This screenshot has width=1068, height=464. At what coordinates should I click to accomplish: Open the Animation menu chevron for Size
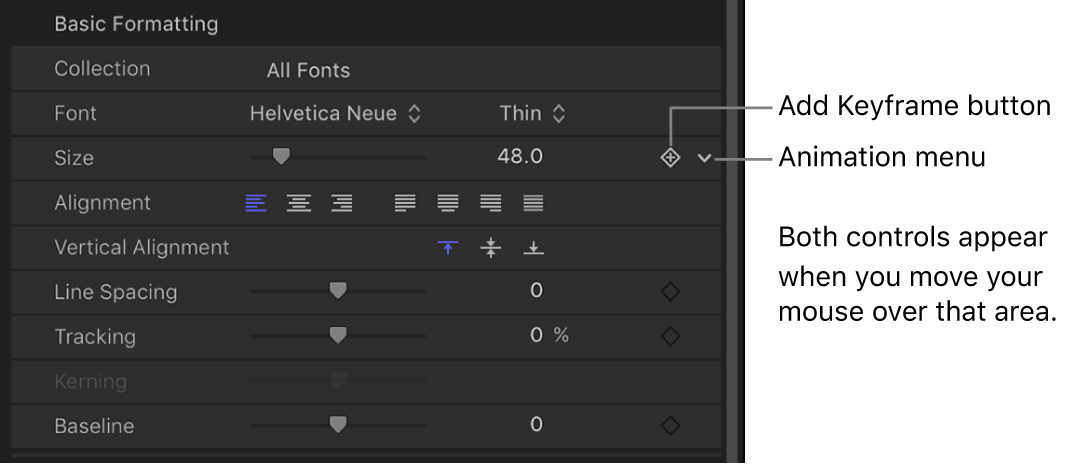(706, 158)
